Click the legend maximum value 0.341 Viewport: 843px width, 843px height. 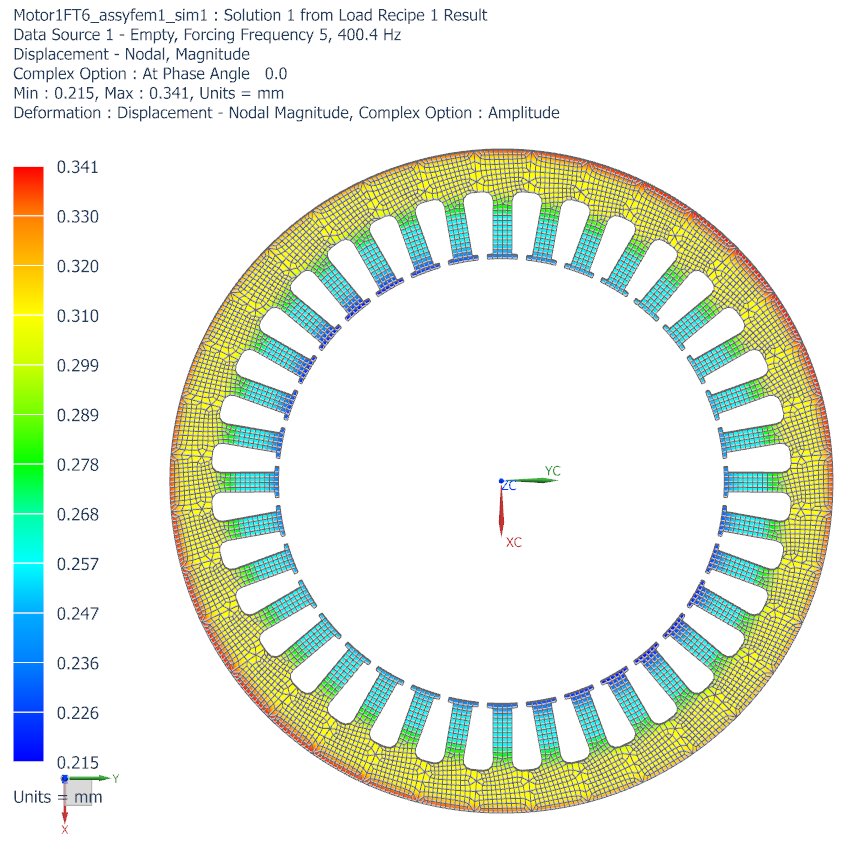77,167
